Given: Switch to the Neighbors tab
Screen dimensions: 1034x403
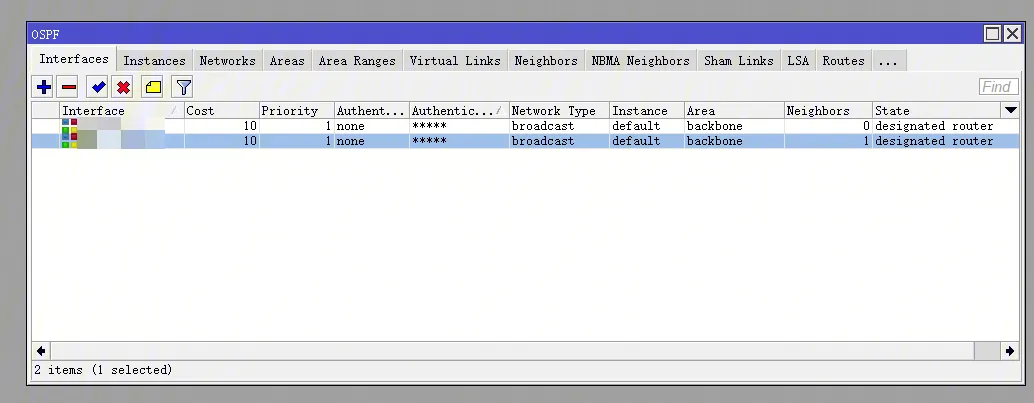Looking at the screenshot, I should coord(545,61).
